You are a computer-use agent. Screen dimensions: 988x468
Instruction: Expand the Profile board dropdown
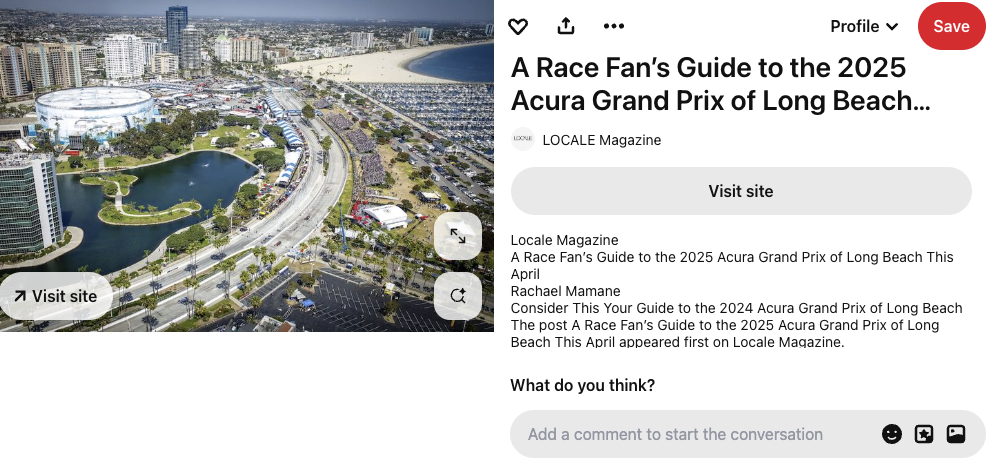tap(863, 27)
